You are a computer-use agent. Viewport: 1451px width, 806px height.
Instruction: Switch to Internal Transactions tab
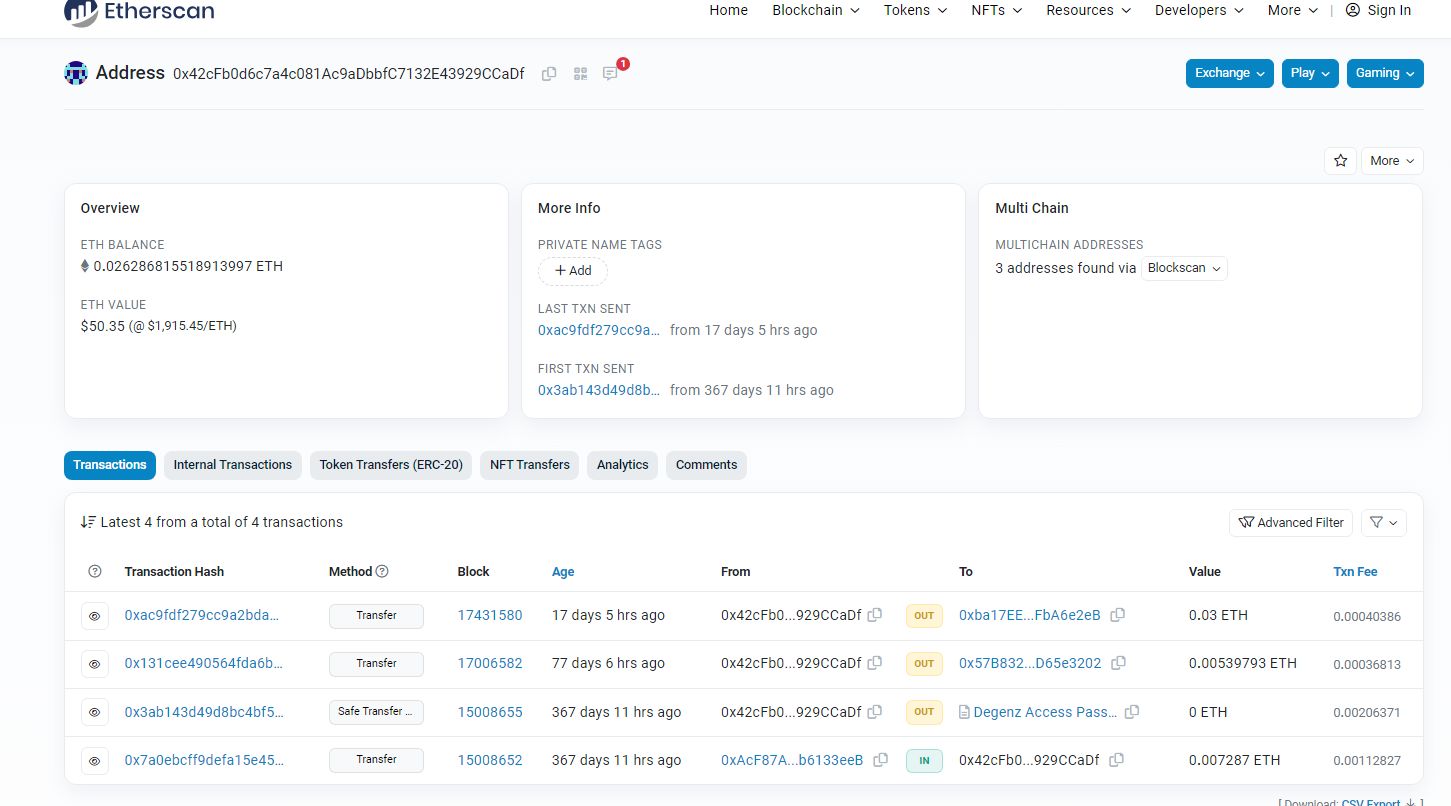point(233,465)
